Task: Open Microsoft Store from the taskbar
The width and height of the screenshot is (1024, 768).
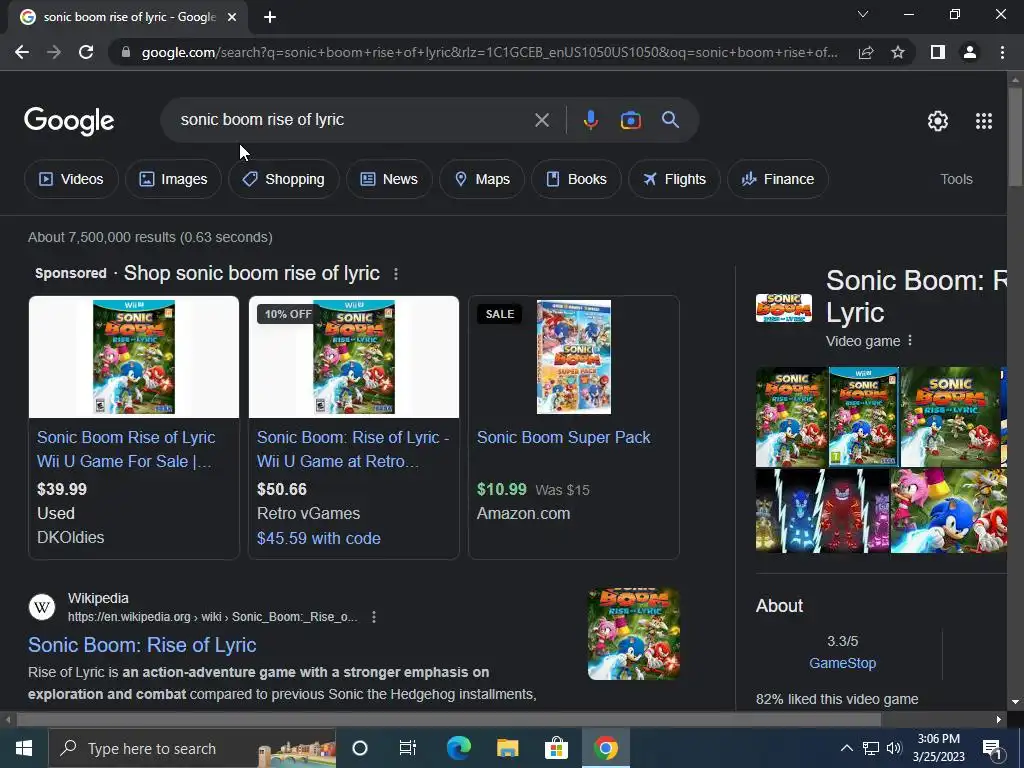Action: [556, 748]
